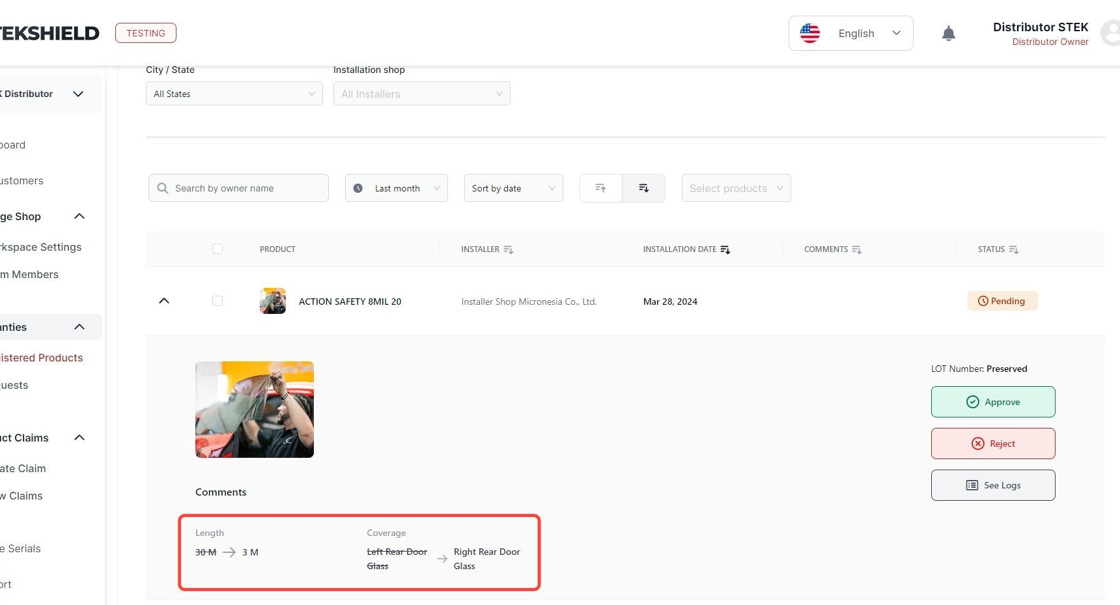The image size is (1120, 605).
Task: Collapse the ACTION SAFETY 8MIL 20 row
Action: pos(164,301)
